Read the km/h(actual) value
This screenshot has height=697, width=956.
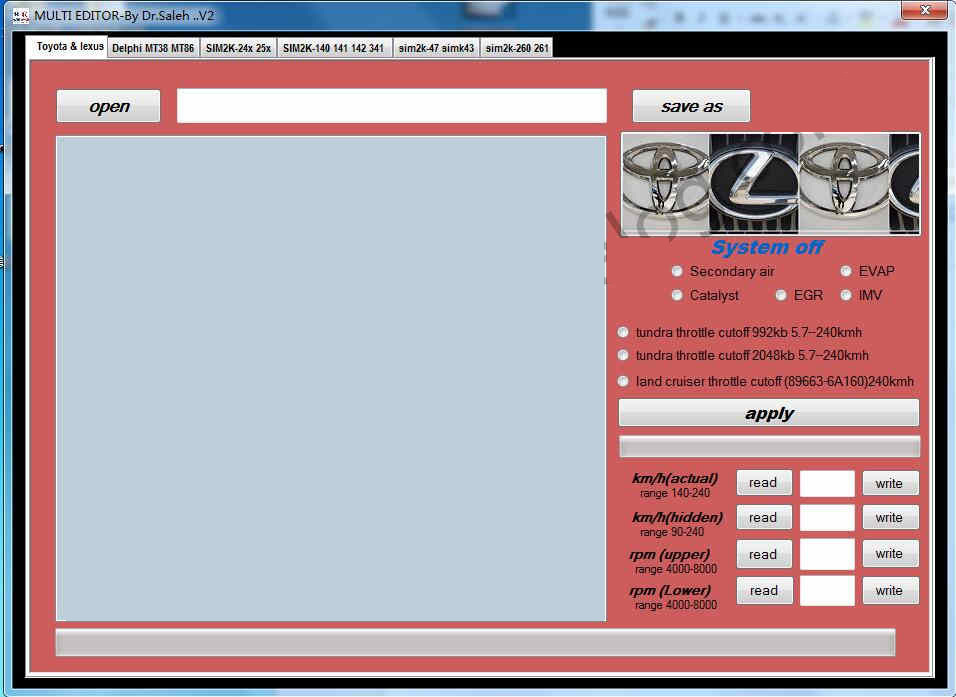point(764,483)
